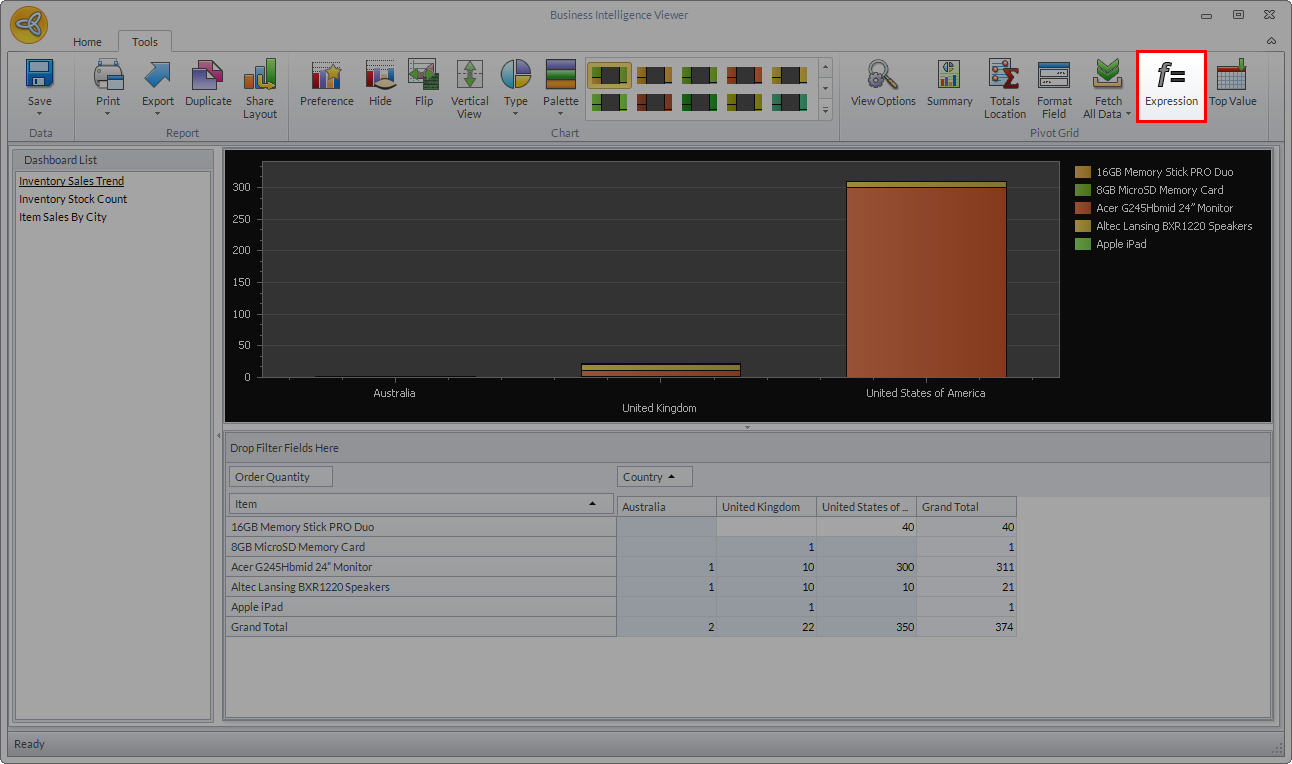Open Item Sales By City dashboard
This screenshot has height=764, width=1292.
pos(63,217)
